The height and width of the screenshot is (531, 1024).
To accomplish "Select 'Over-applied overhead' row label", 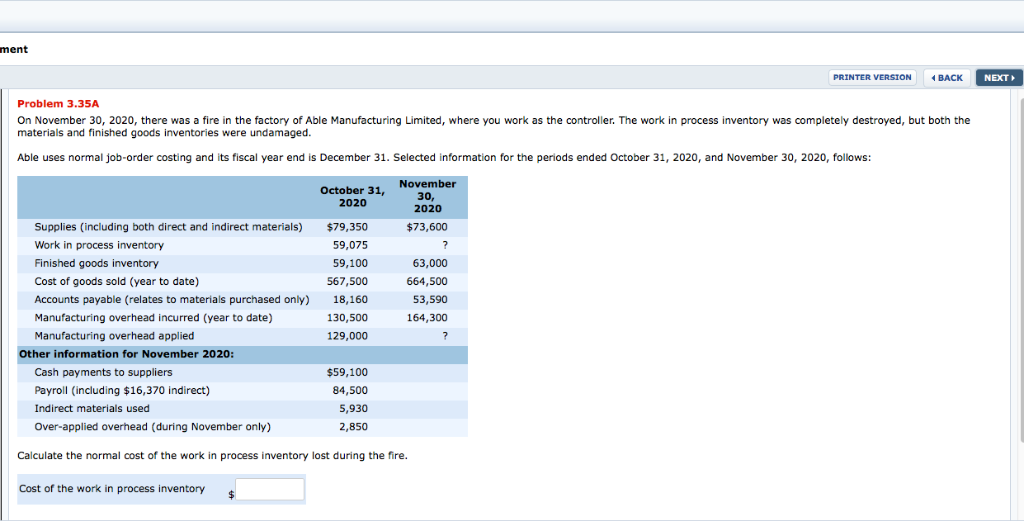I will coord(153,427).
